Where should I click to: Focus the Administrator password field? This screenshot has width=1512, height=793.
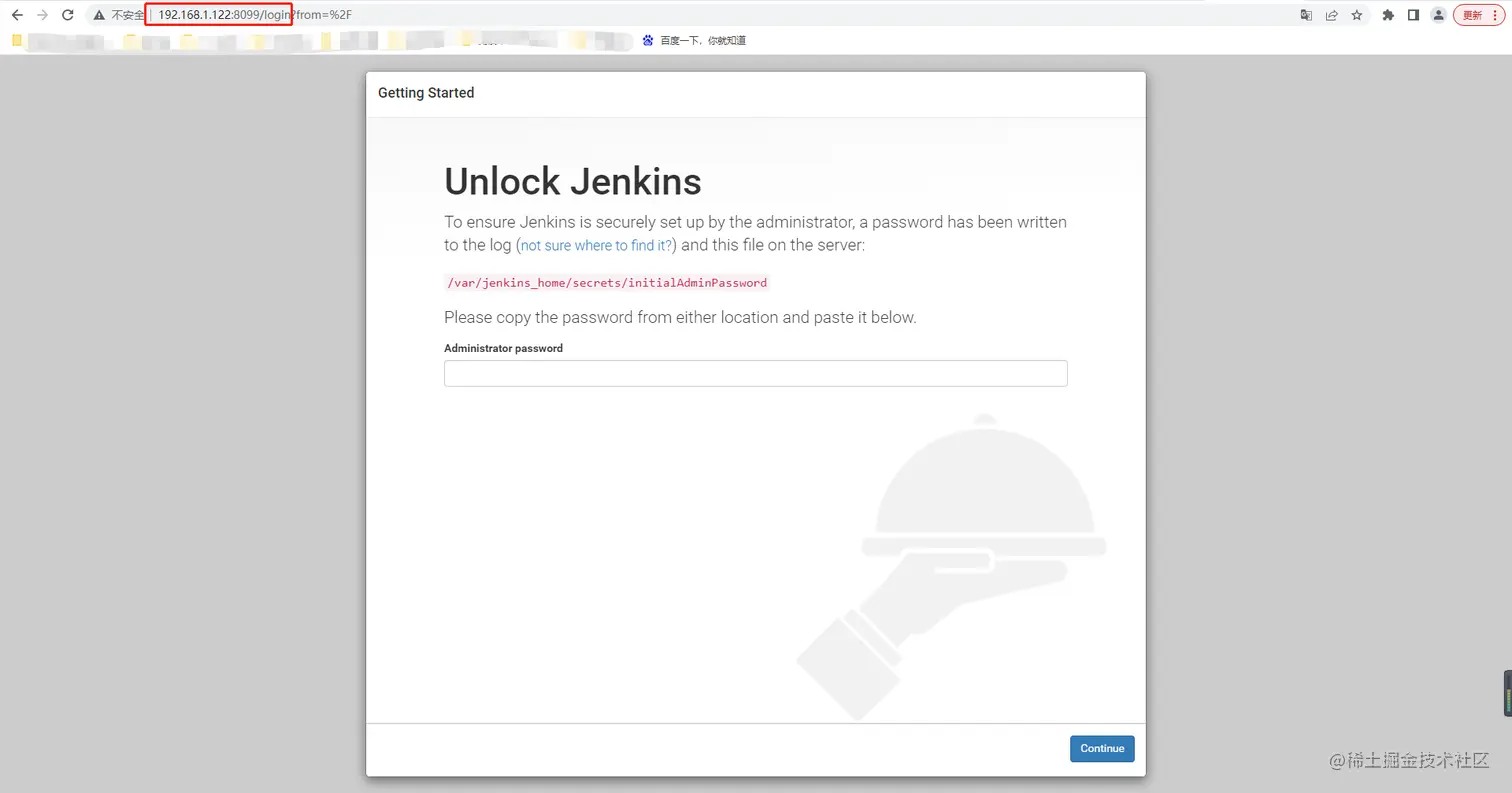click(756, 373)
